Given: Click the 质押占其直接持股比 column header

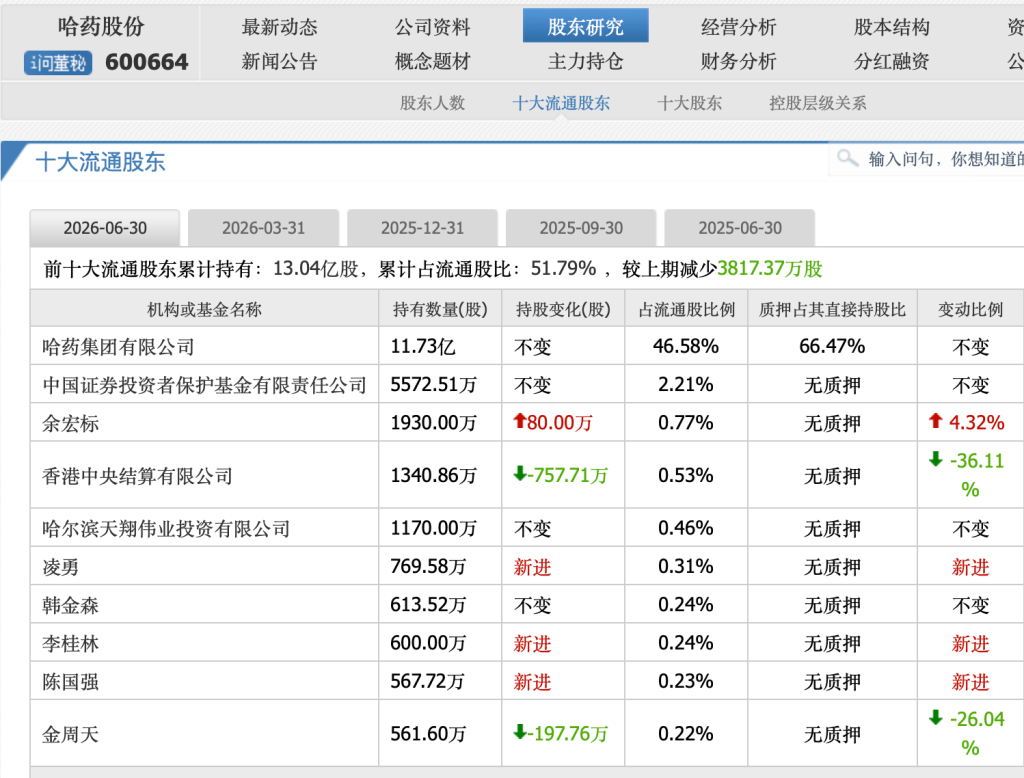Looking at the screenshot, I should point(833,309).
